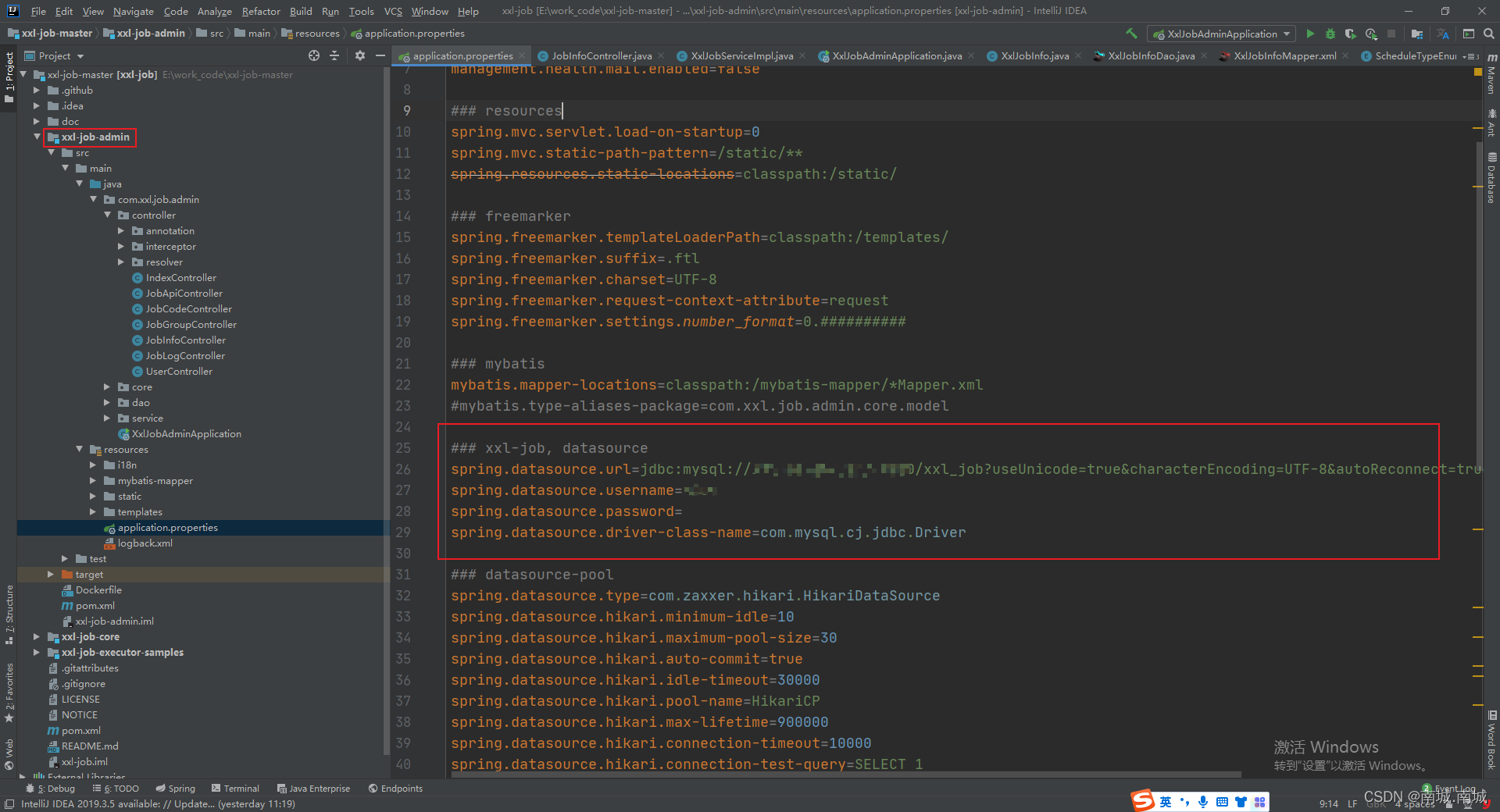Switch to JobInfoController.java tab
Image resolution: width=1500 pixels, height=812 pixels.
click(x=601, y=55)
